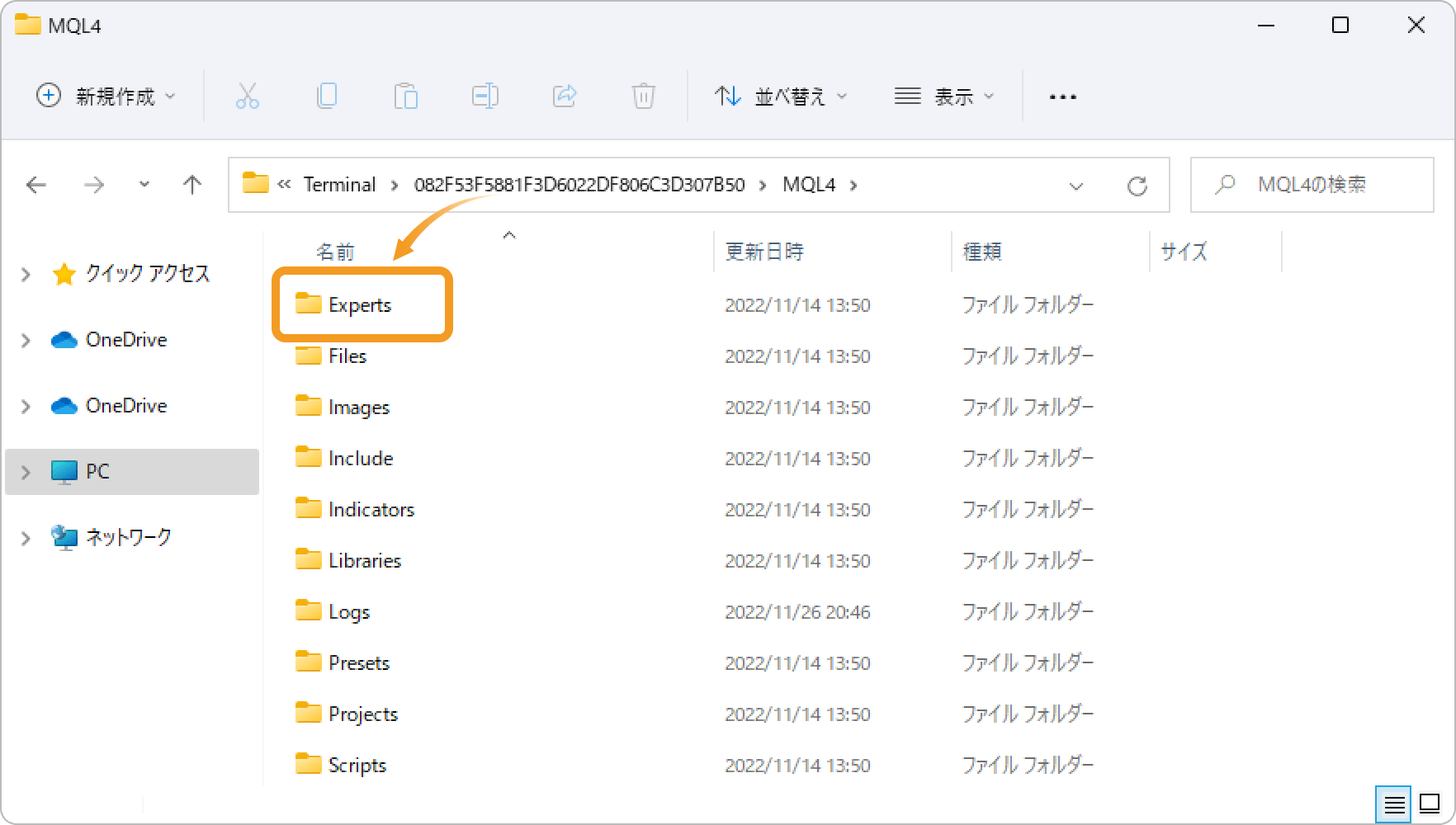Expand the ネットワーク tree node
The height and width of the screenshot is (825, 1456).
pos(26,538)
